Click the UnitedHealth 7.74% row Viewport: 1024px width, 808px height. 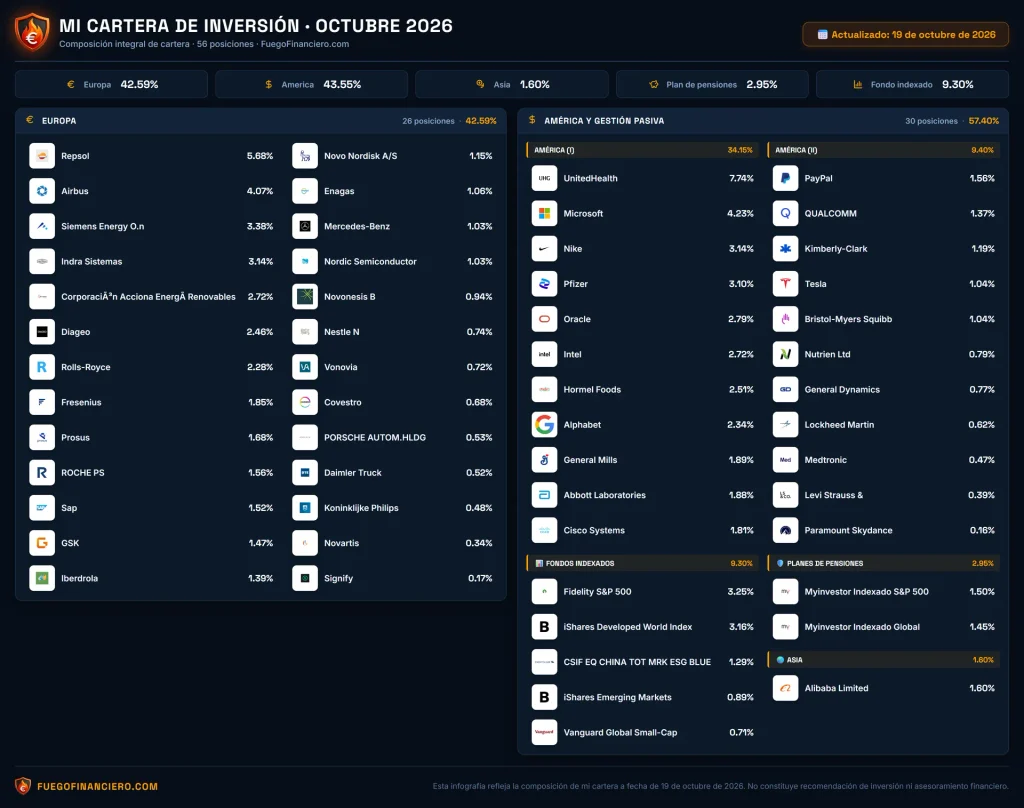click(643, 178)
